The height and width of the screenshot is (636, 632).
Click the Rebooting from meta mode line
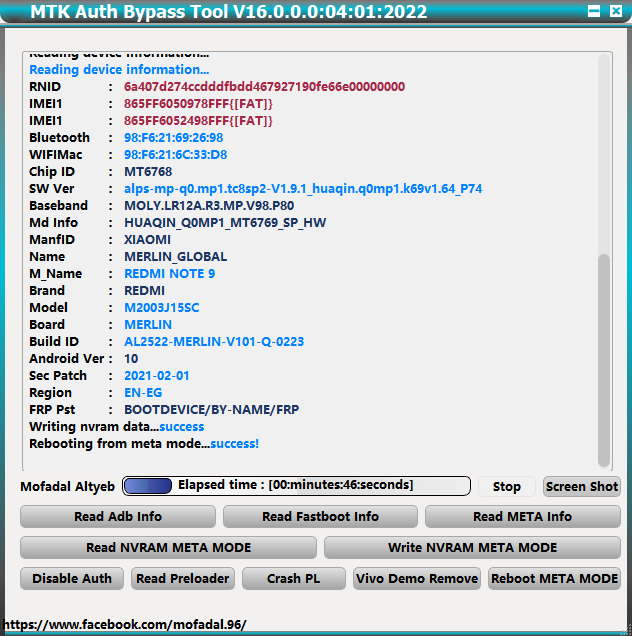[x=144, y=444]
